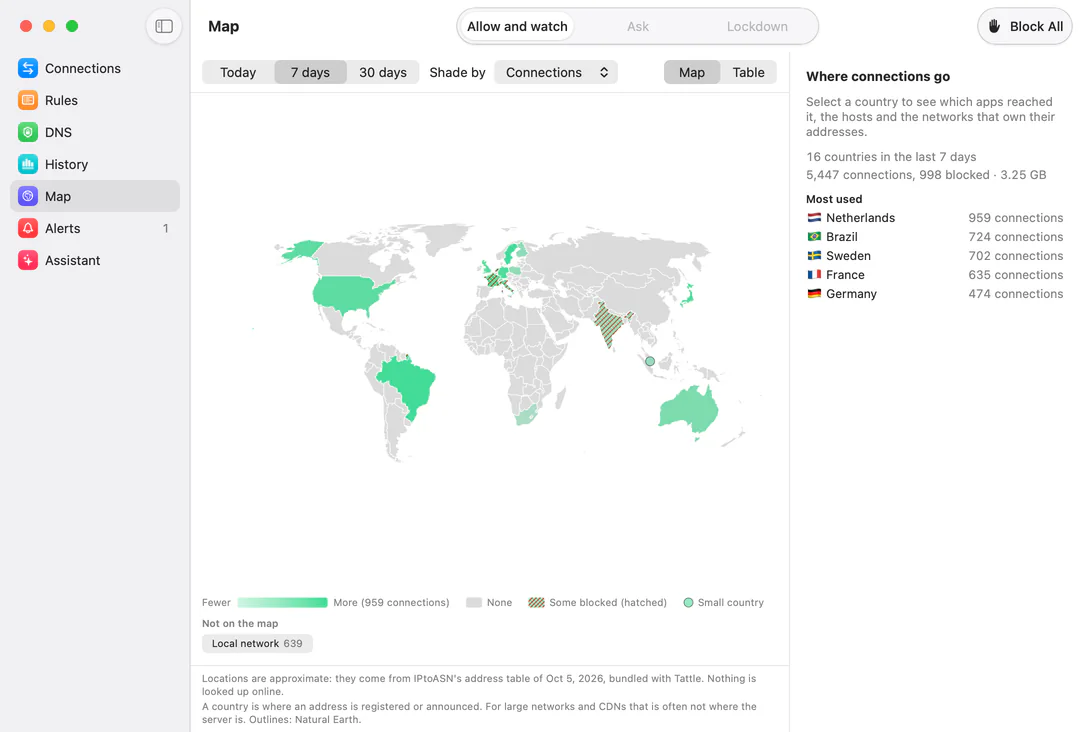Select the 7 days time range
Image resolution: width=1080 pixels, height=732 pixels.
click(310, 72)
